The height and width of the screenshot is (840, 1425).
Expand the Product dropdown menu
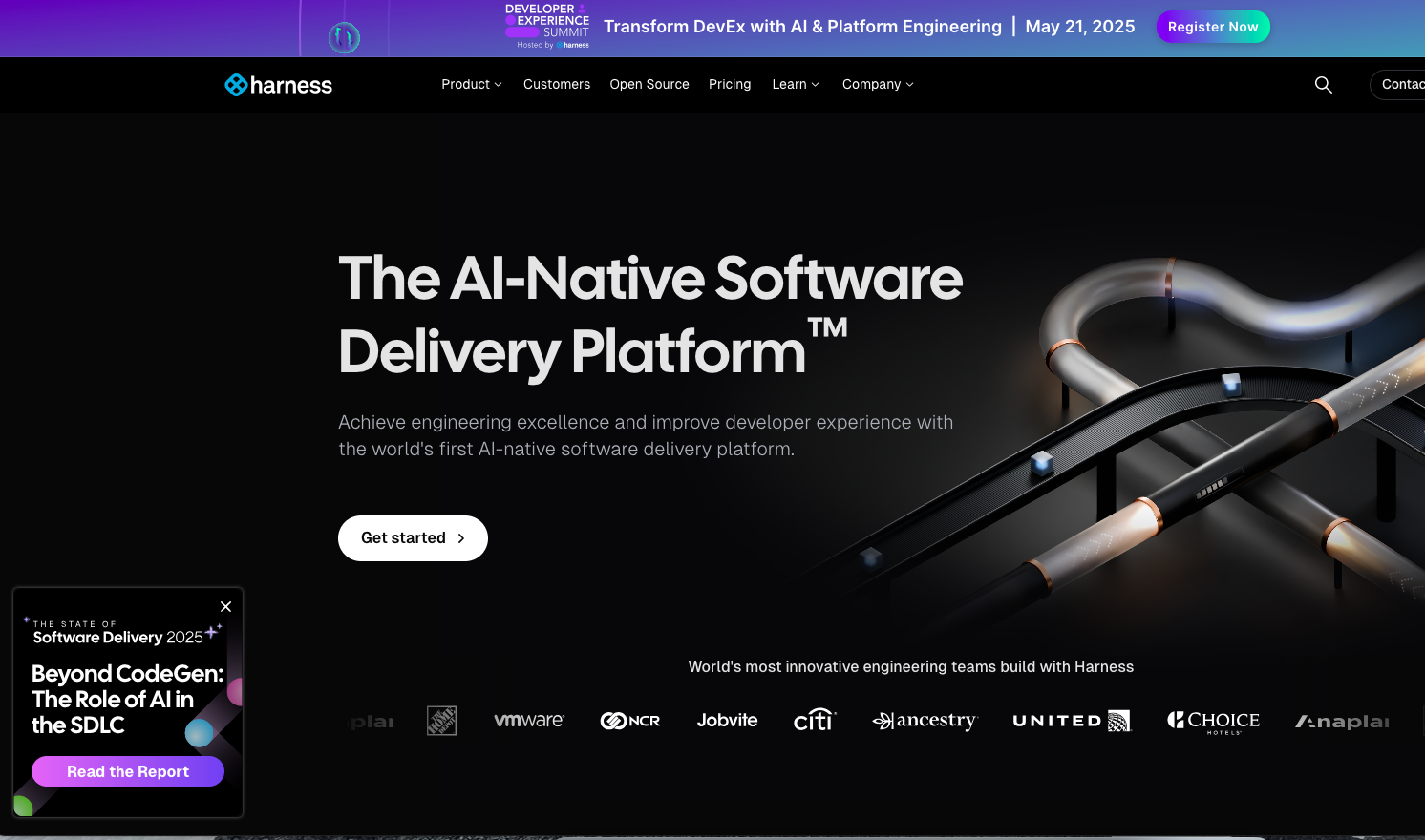coord(471,84)
